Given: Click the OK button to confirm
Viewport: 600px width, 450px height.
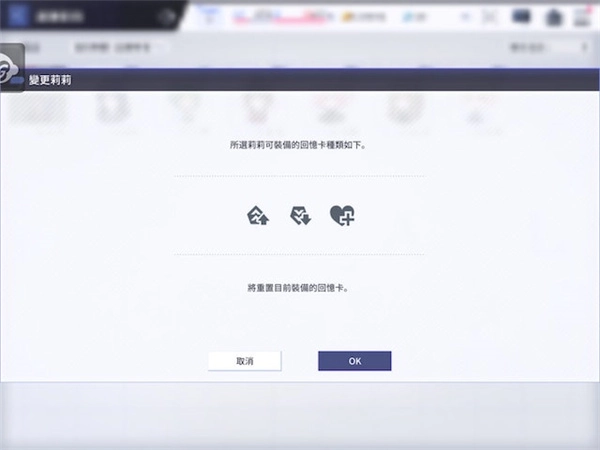Looking at the screenshot, I should click(x=354, y=361).
